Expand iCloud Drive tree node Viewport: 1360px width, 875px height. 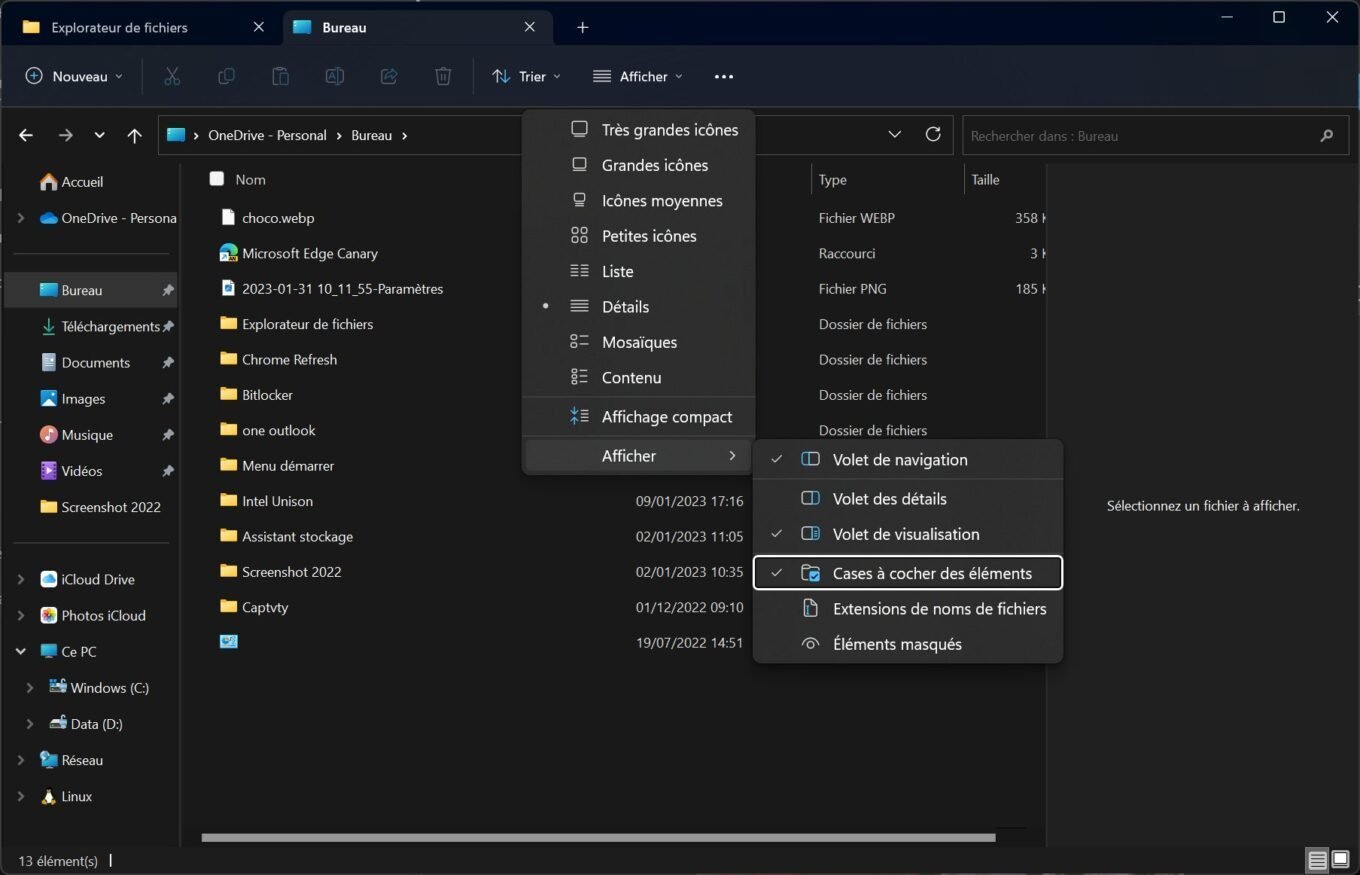point(21,579)
